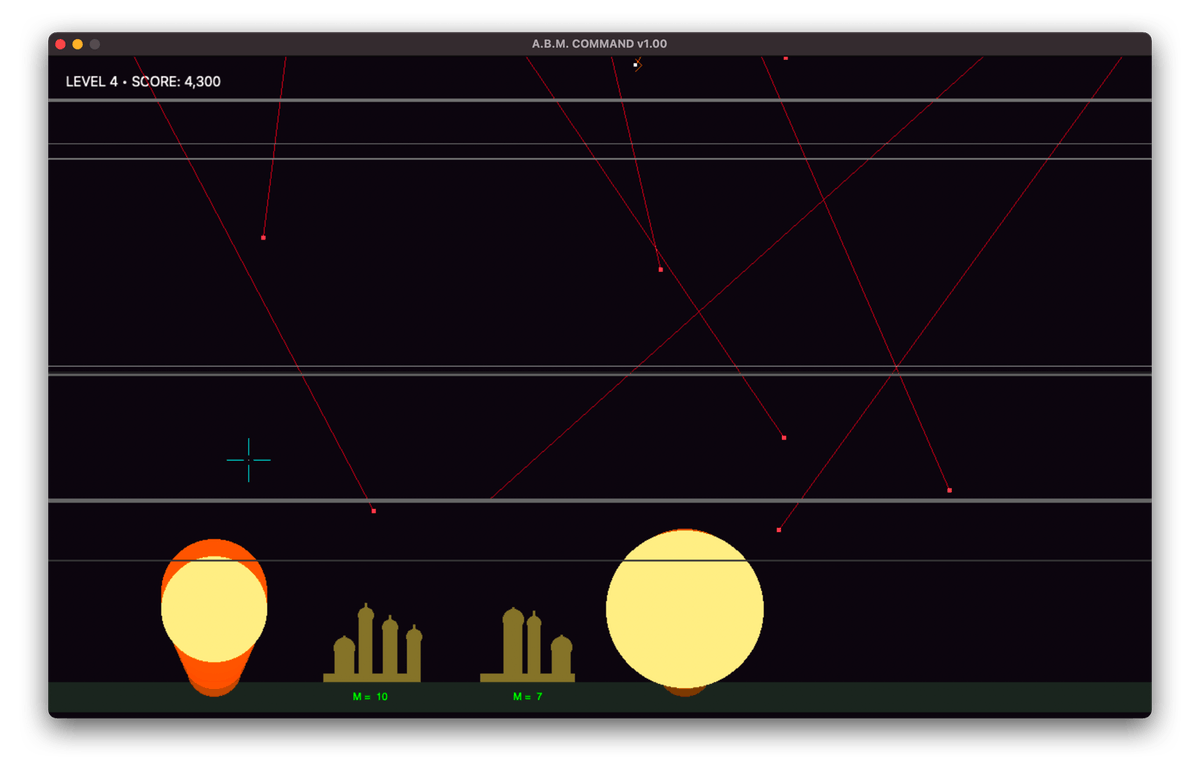Click the dark green ground strip between the two cities
This screenshot has width=1200, height=783.
point(450,697)
